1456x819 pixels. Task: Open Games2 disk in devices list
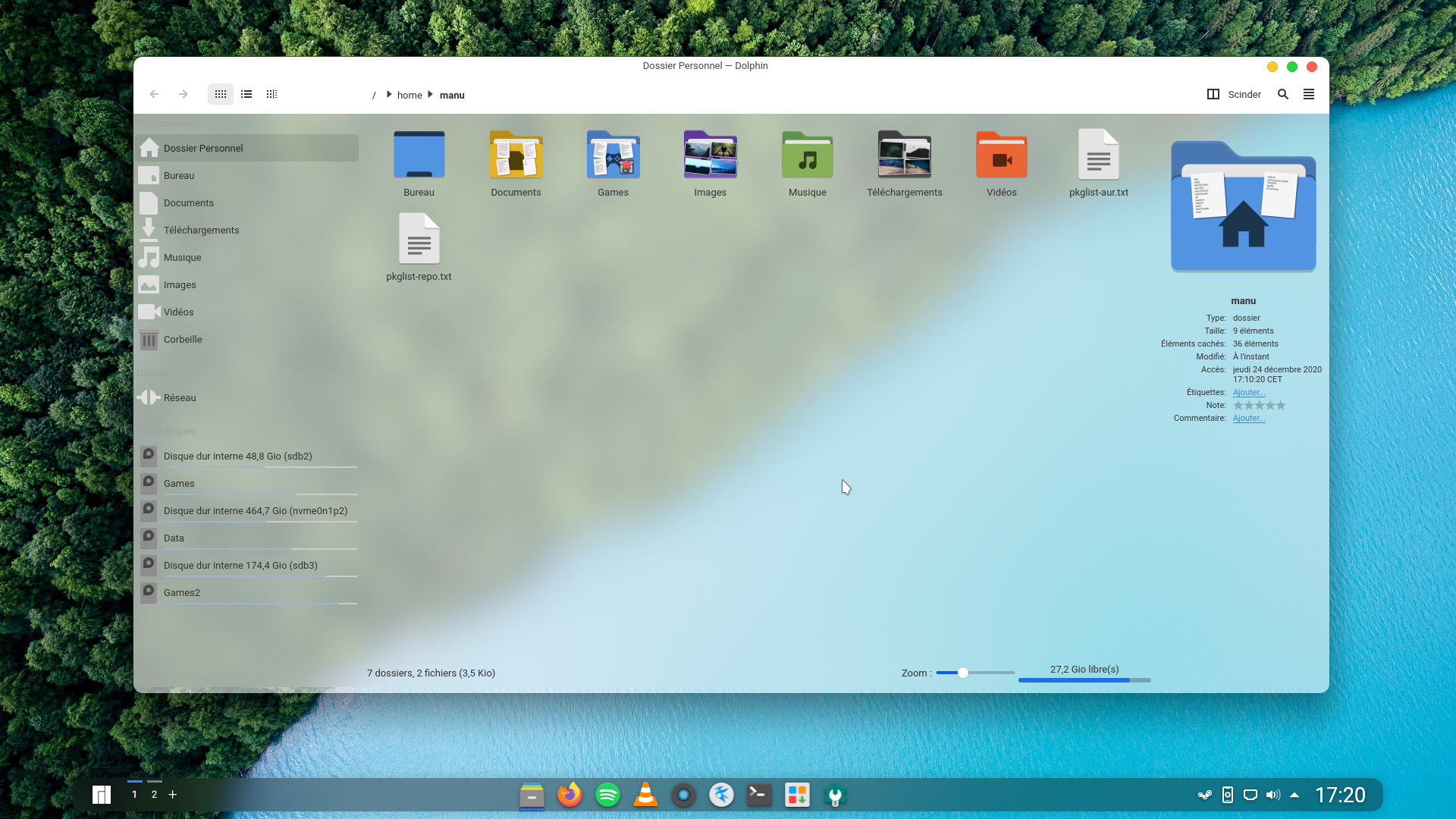[x=182, y=592]
